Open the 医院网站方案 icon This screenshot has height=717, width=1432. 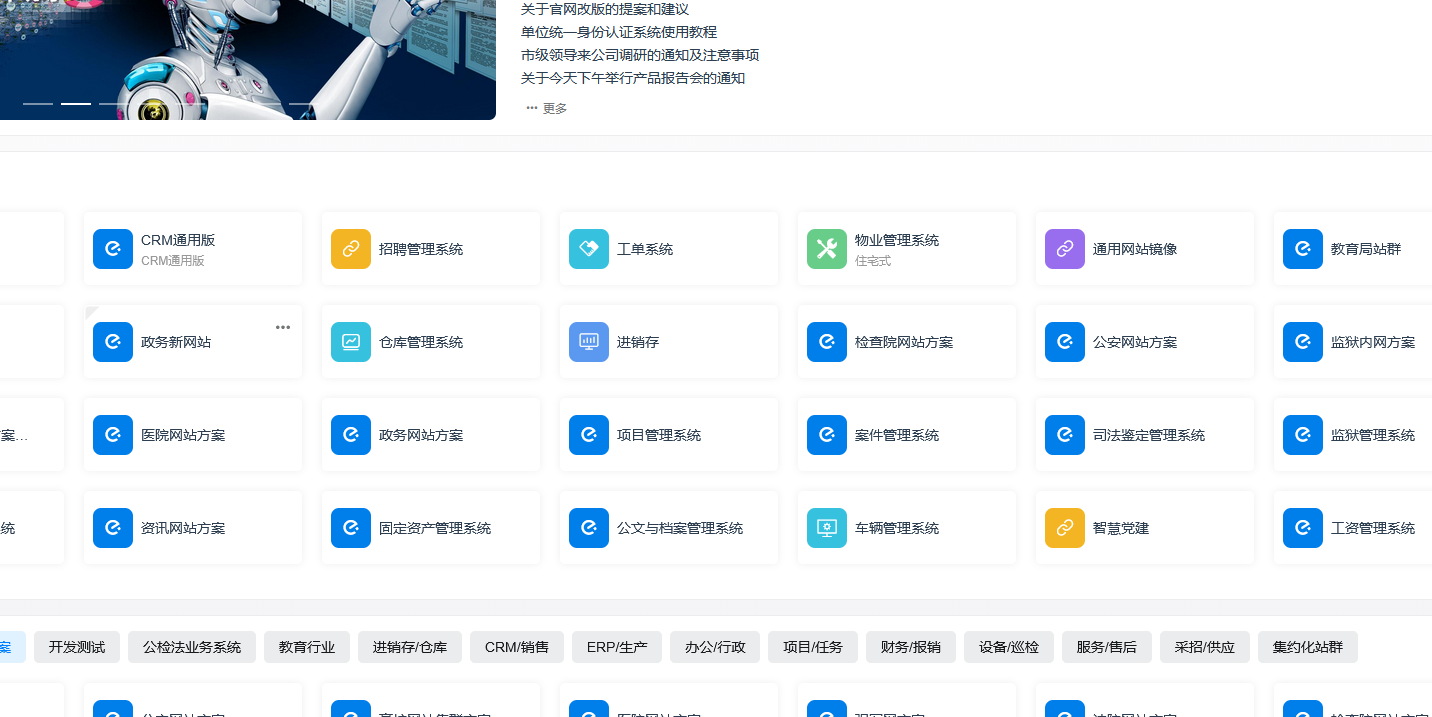point(113,435)
